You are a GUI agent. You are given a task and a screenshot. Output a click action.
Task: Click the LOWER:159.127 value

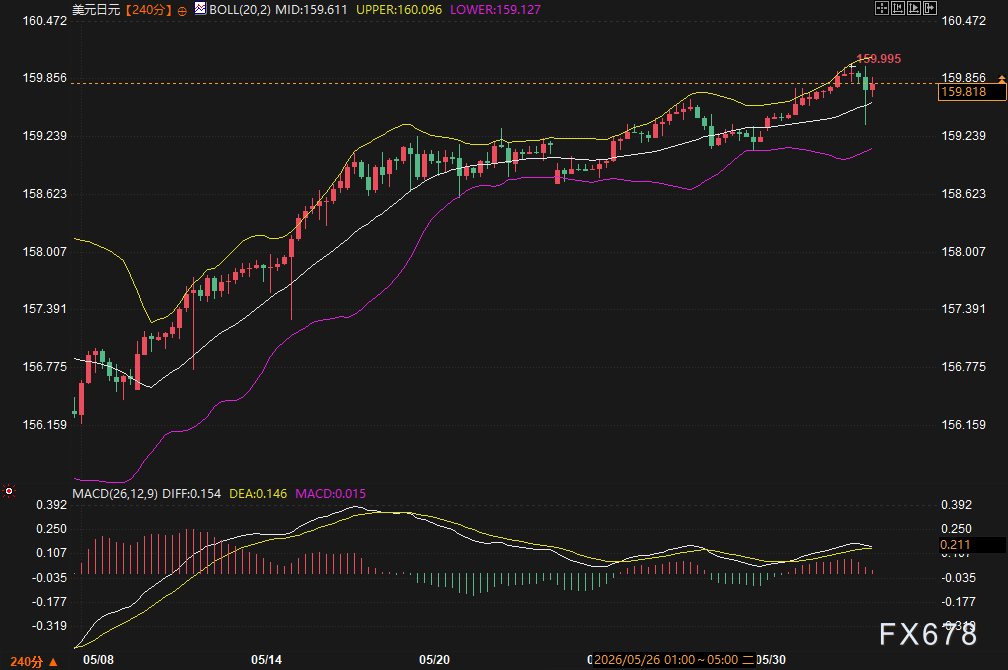[x=496, y=10]
